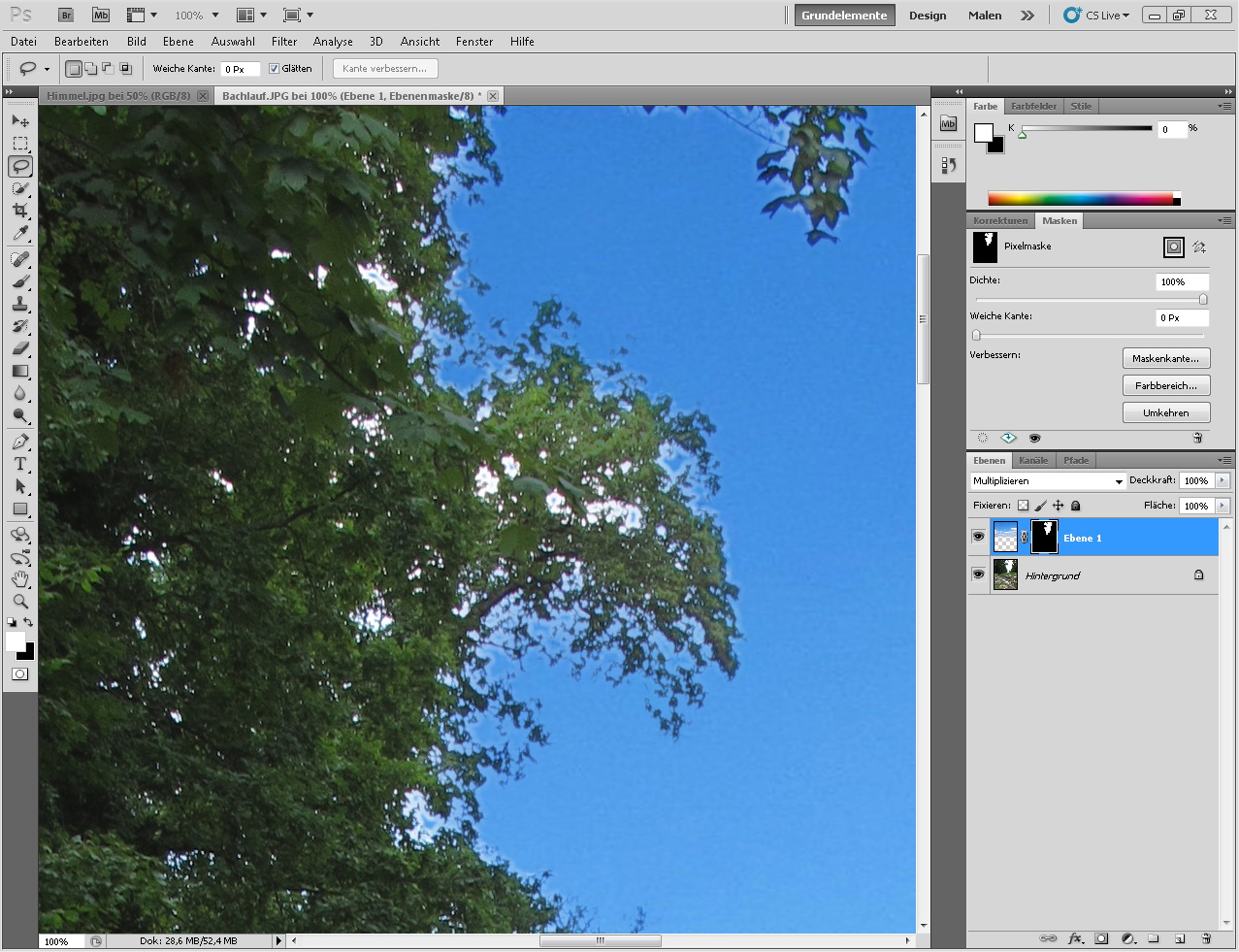1239x952 pixels.
Task: Switch to the Himmel.jpg document tab
Action: pyautogui.click(x=118, y=96)
